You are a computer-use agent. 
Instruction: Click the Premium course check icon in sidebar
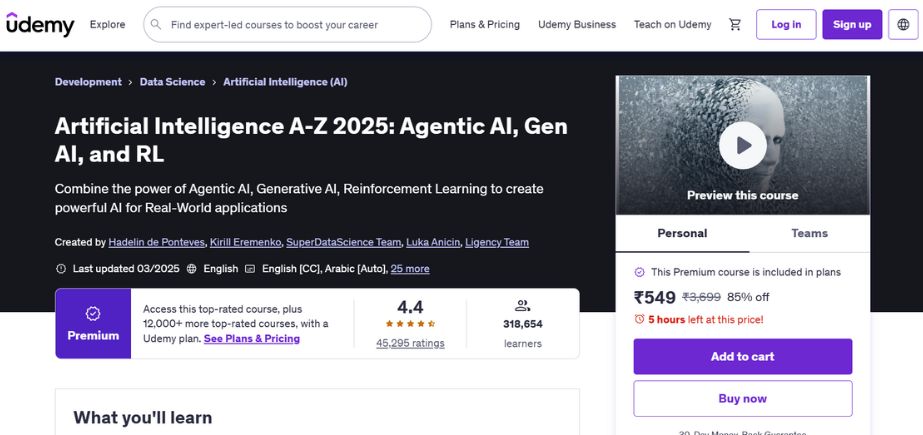(639, 272)
